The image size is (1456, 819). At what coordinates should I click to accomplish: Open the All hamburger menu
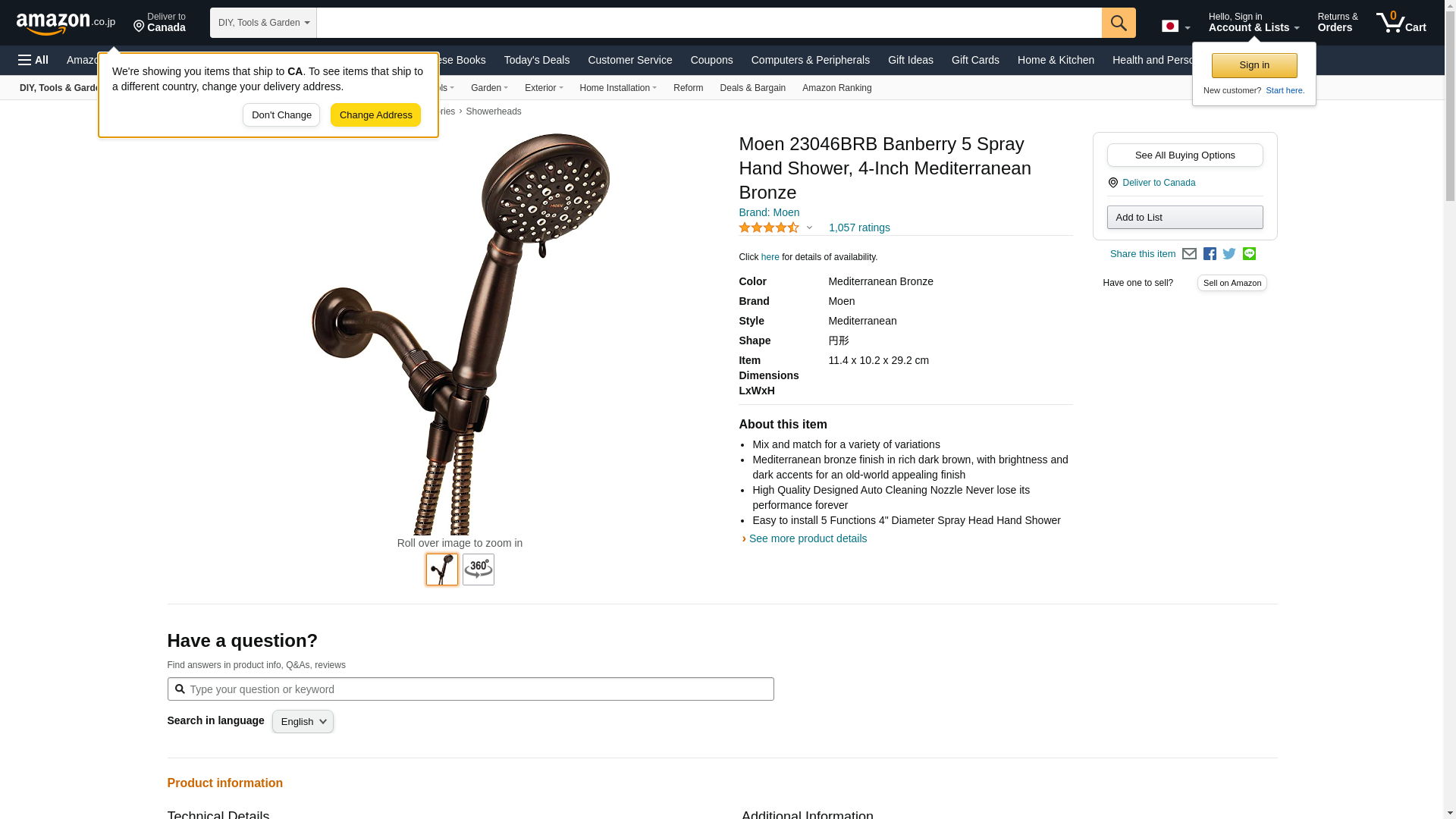point(33,60)
